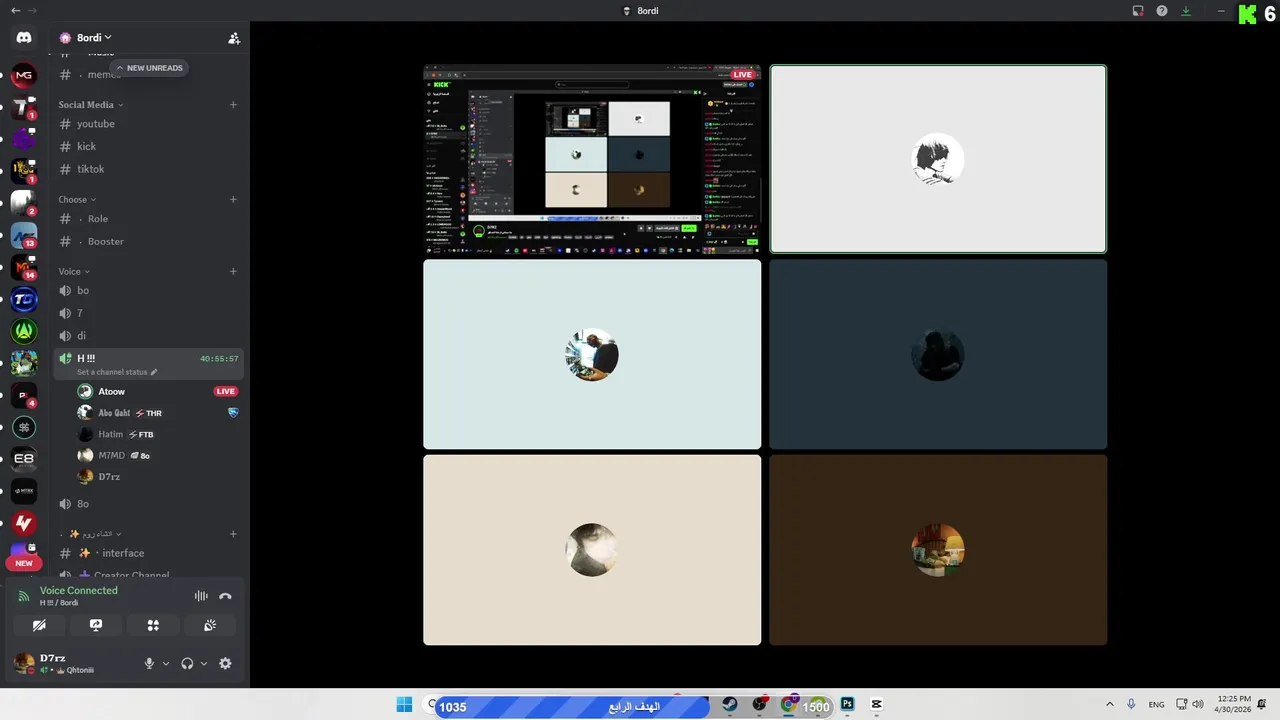This screenshot has height=720, width=1280.
Task: Mute the microphone in user panel
Action: (x=149, y=663)
